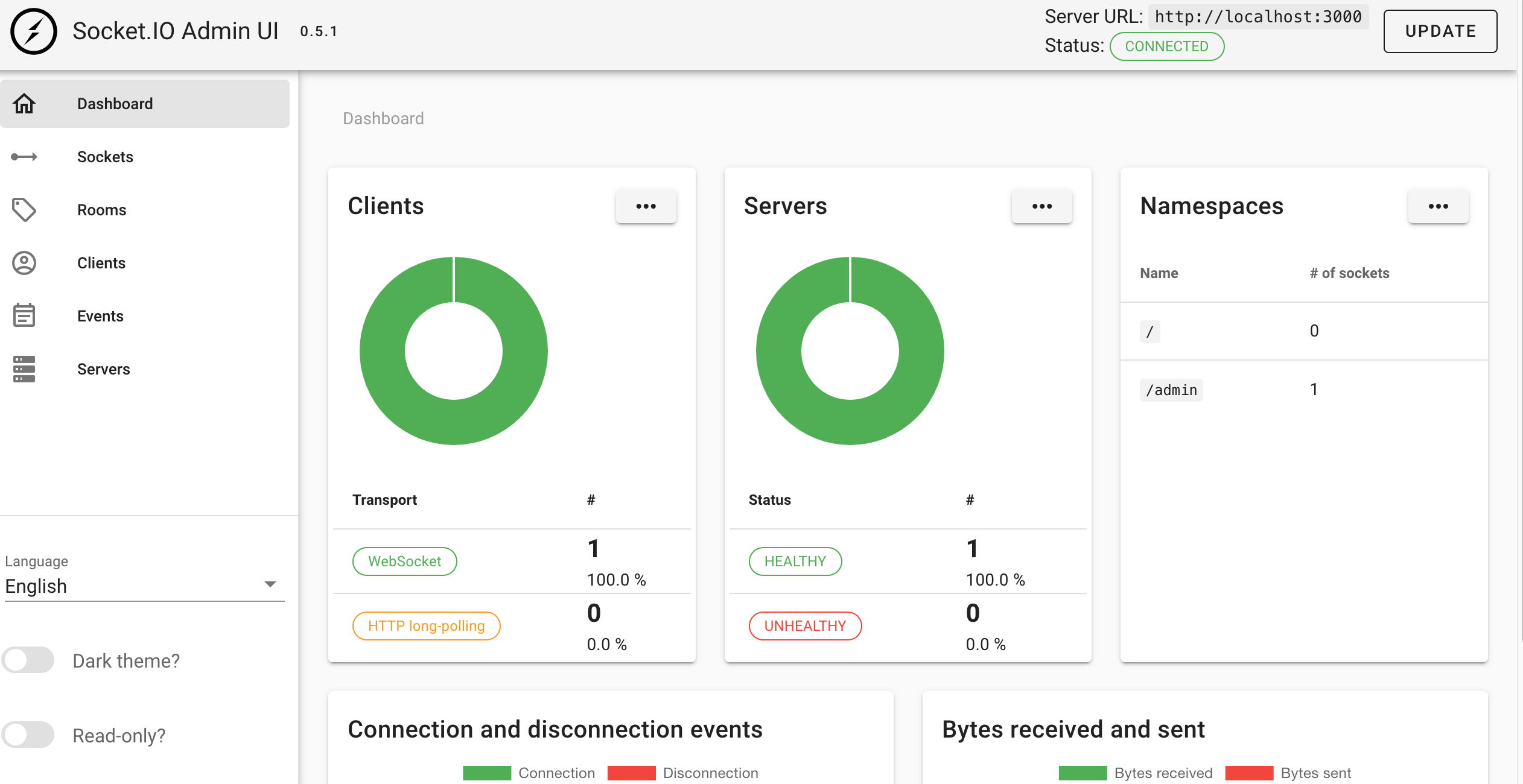This screenshot has height=784, width=1523.
Task: Click the Events calendar icon
Action: point(24,315)
